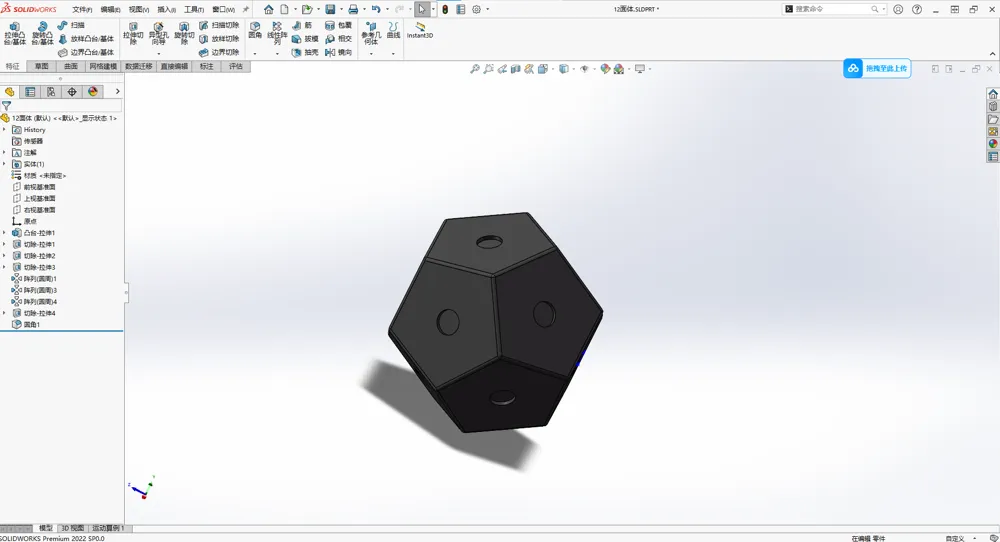
Task: Click the 放样切除 lofted cut tool
Action: tap(219, 39)
